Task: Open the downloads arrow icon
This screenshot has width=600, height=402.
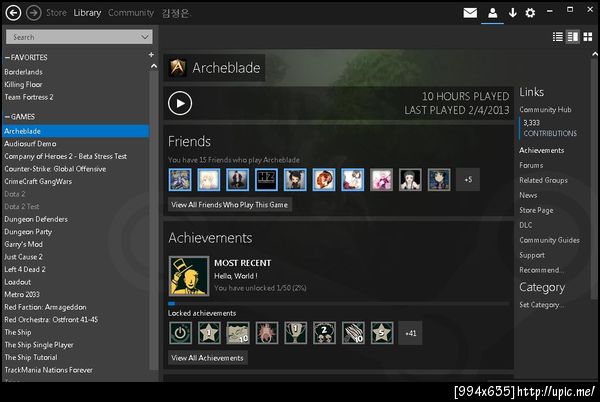Action: point(512,13)
